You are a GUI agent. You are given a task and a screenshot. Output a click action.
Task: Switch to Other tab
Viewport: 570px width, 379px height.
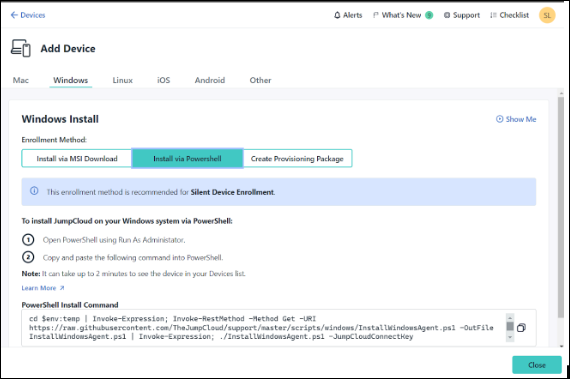point(260,80)
